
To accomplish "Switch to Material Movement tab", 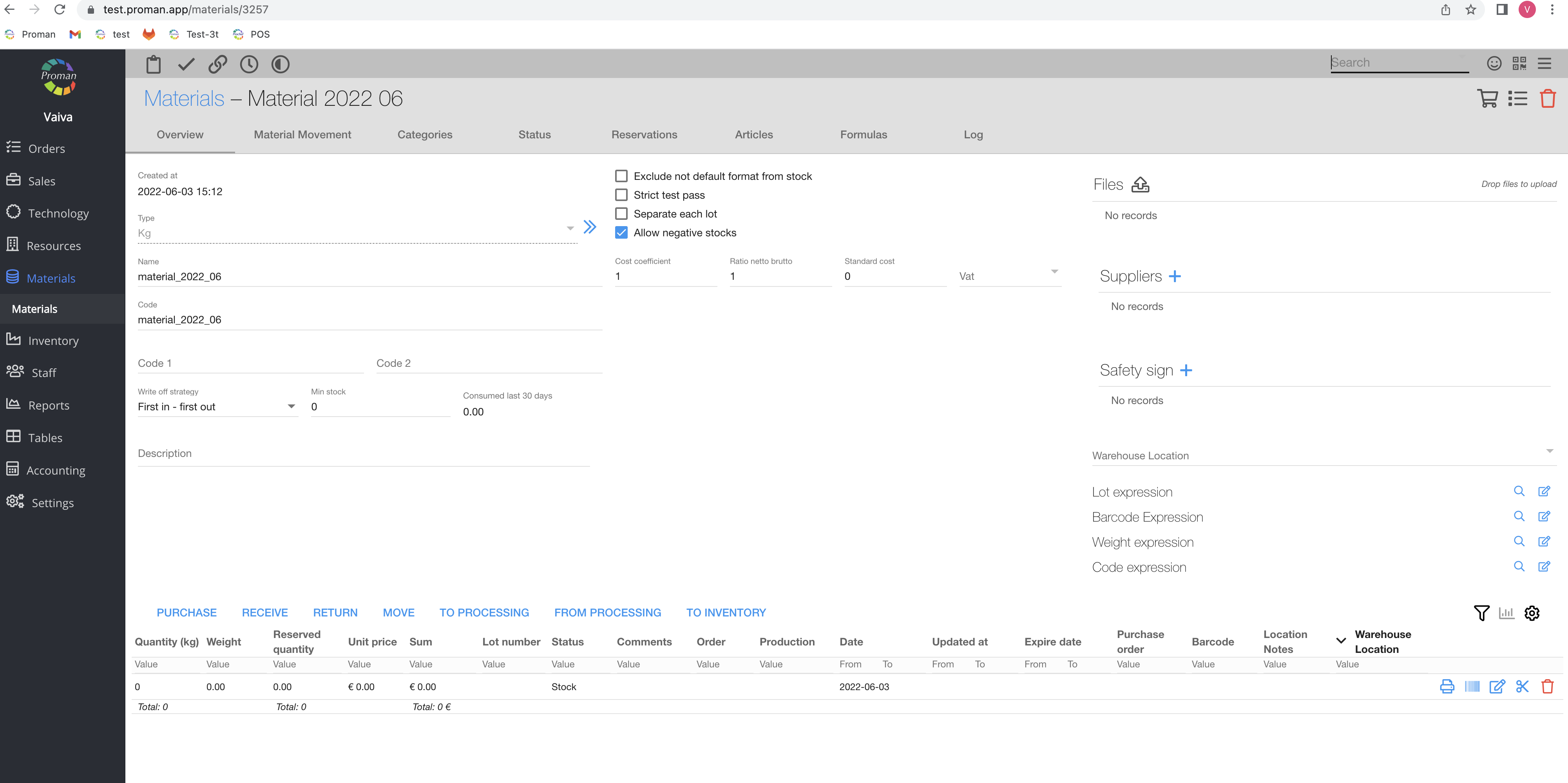I will click(x=302, y=134).
